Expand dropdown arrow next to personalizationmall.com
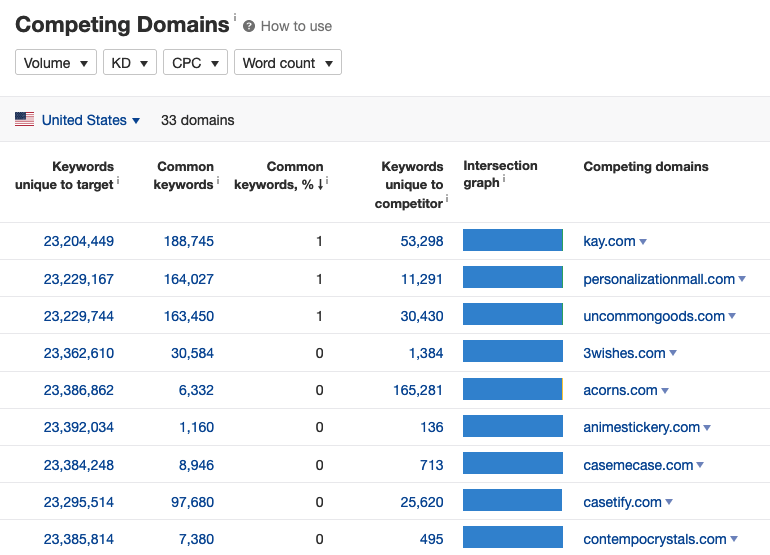 point(742,279)
